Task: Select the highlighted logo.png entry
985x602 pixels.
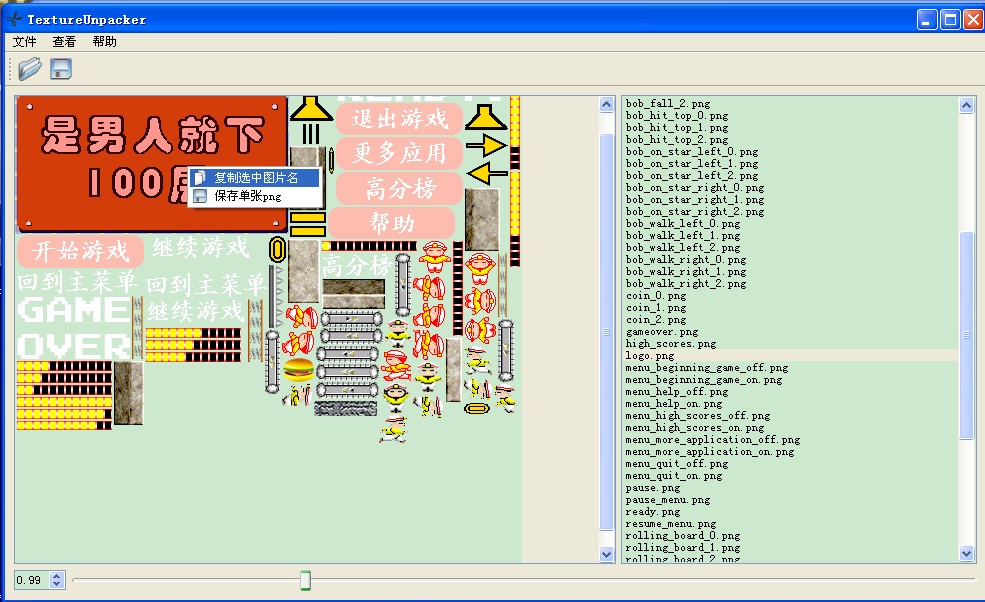Action: tap(647, 355)
